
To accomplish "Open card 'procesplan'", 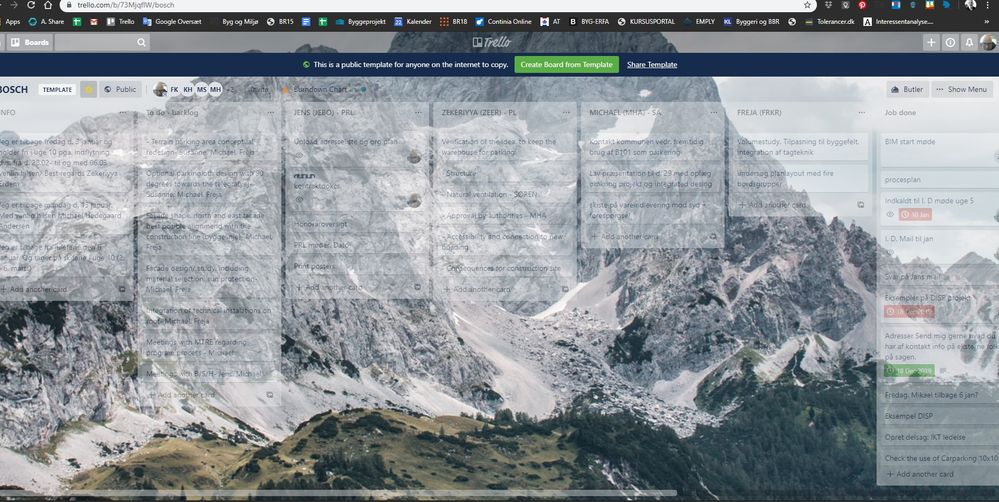I will coord(940,180).
